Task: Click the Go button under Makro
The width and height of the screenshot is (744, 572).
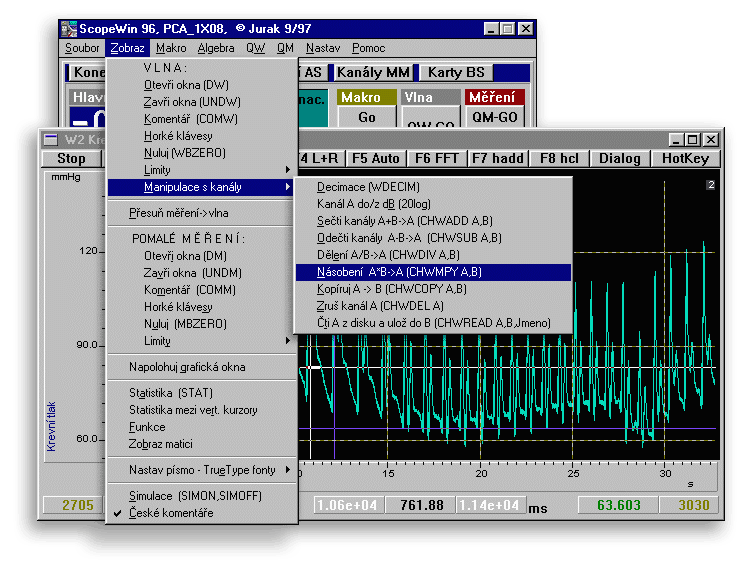Action: tap(367, 117)
